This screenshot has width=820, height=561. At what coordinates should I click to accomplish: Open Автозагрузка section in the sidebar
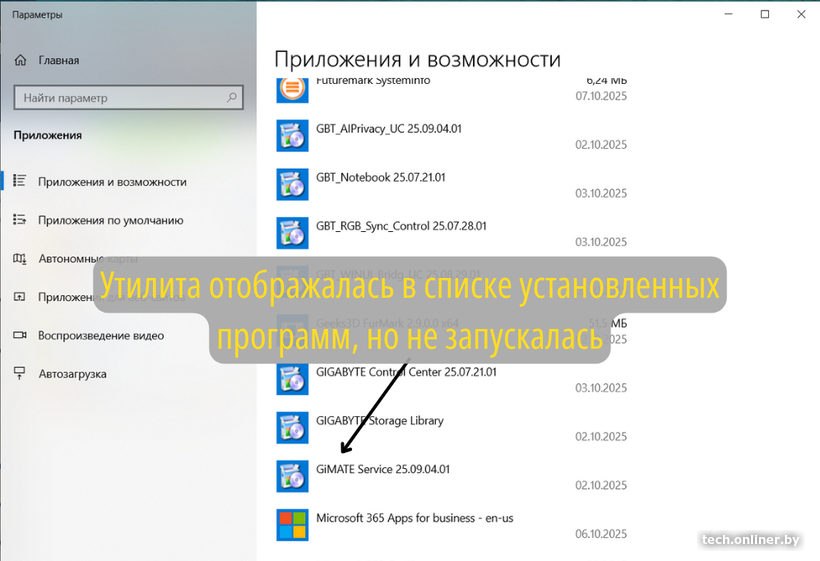tap(72, 374)
